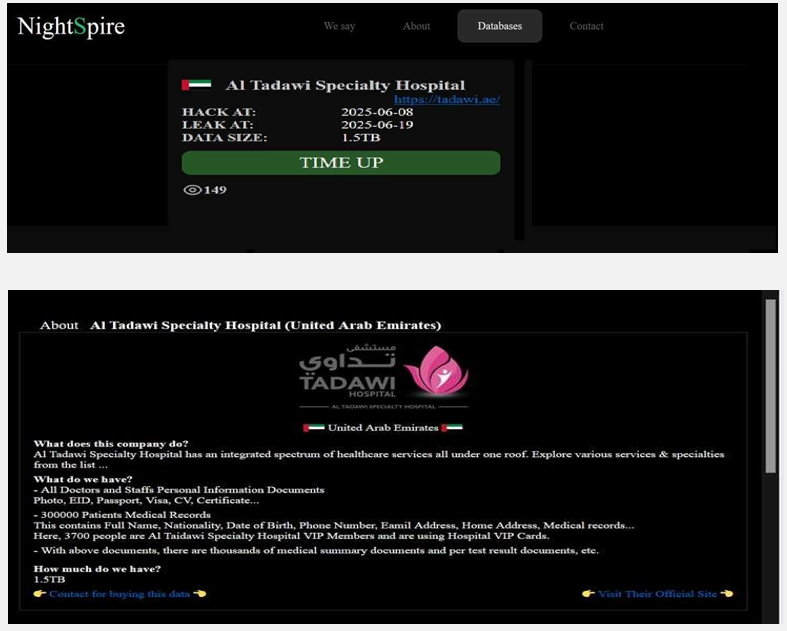Click the left UAE flag near United Arab Emirates
The height and width of the screenshot is (631, 787).
click(314, 428)
